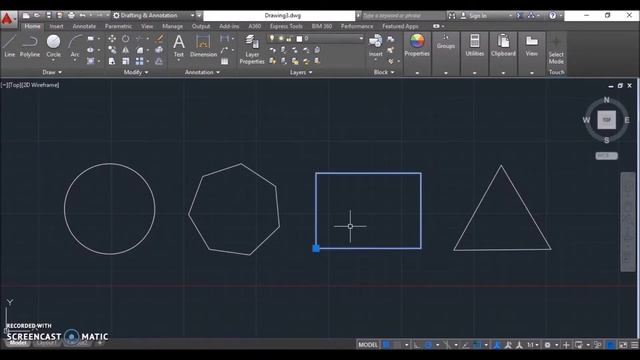Viewport: 640px width, 360px height.
Task: Click the layer color swatch in Layers panel
Action: pyautogui.click(x=299, y=39)
